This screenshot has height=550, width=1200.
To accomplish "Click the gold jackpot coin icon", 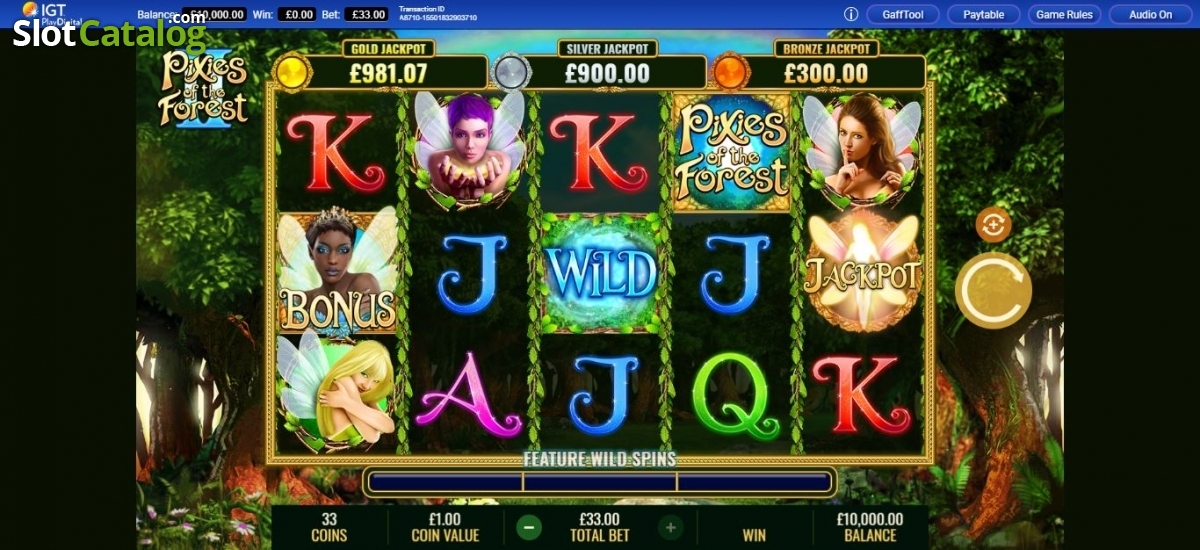I will tap(291, 72).
